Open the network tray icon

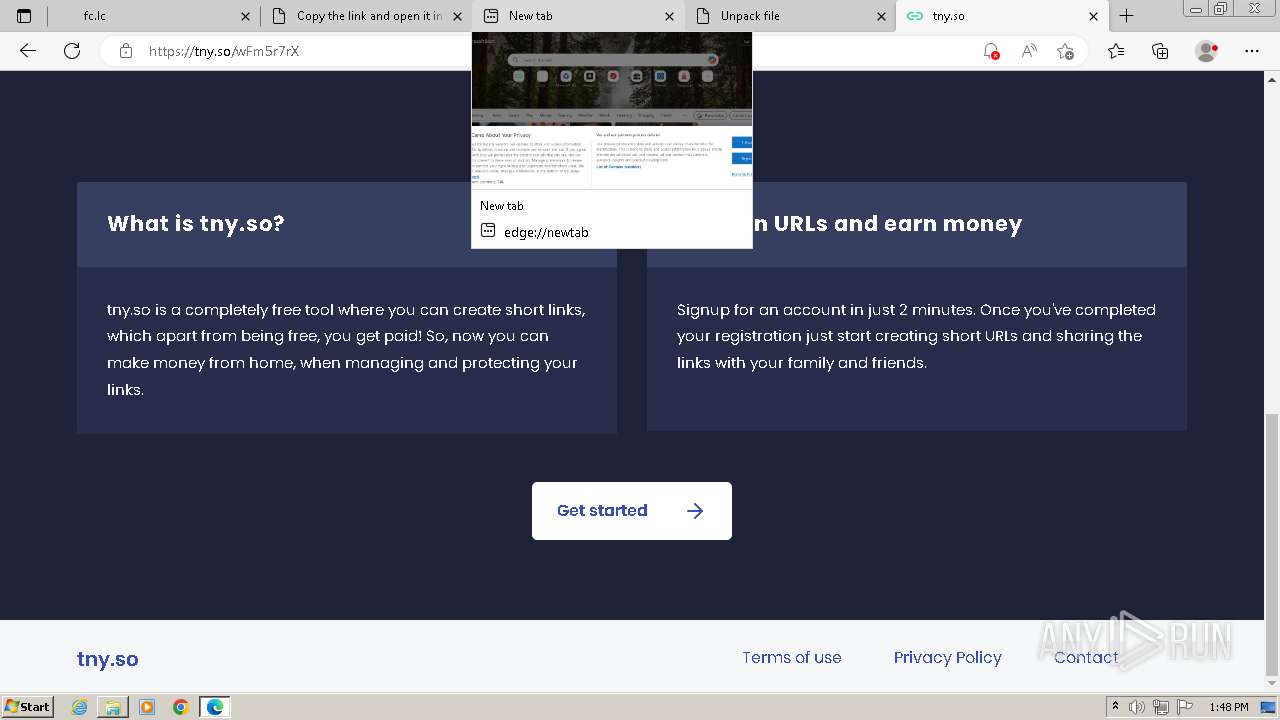click(1161, 707)
